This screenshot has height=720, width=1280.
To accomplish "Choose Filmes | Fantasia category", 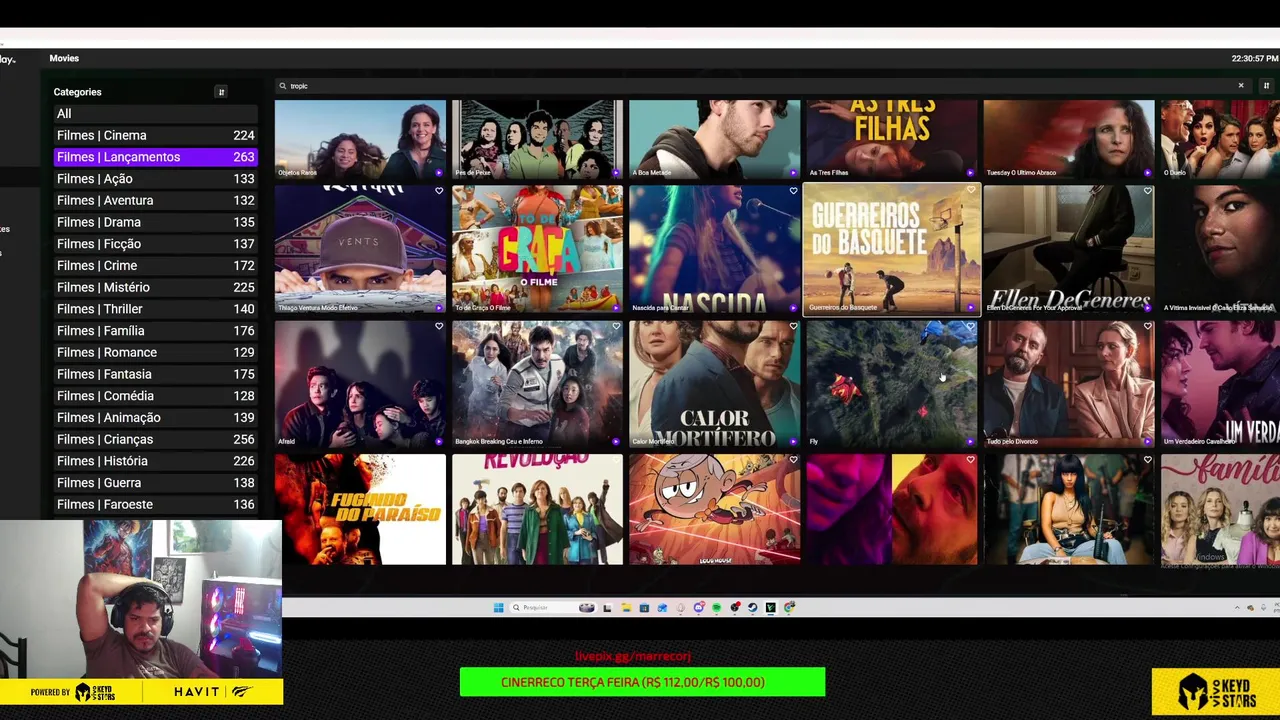I will (156, 374).
